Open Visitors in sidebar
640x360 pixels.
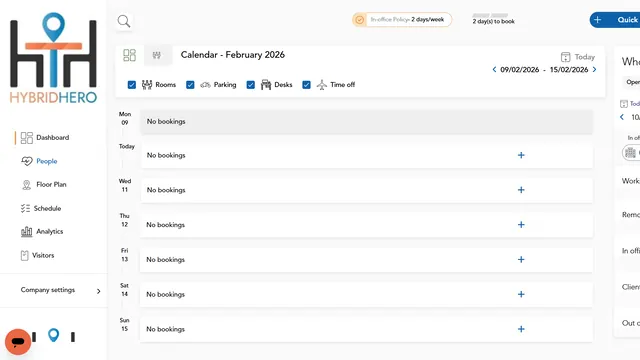[43, 256]
